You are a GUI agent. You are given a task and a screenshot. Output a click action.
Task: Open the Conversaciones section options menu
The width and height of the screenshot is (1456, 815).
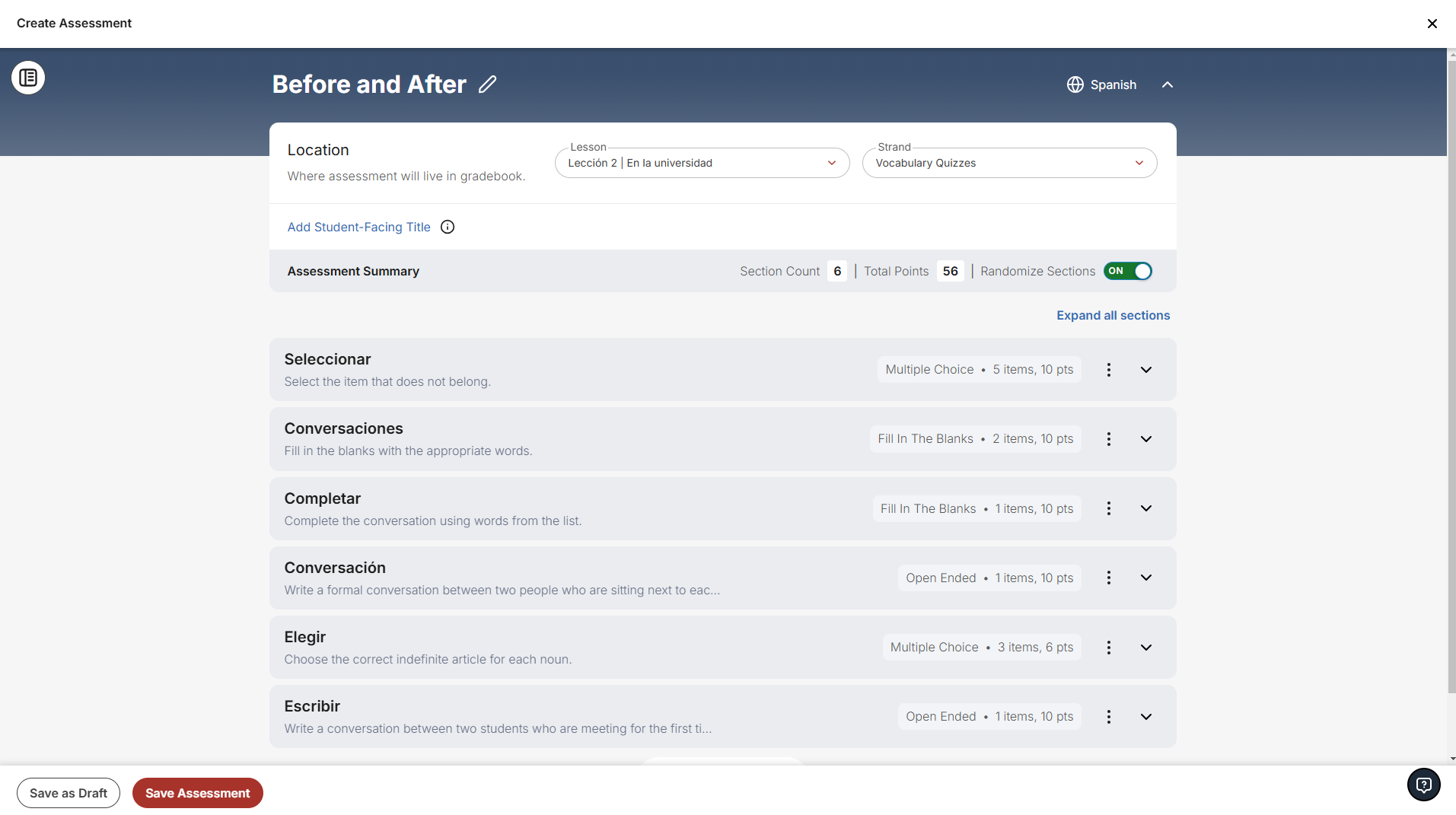[x=1108, y=439]
